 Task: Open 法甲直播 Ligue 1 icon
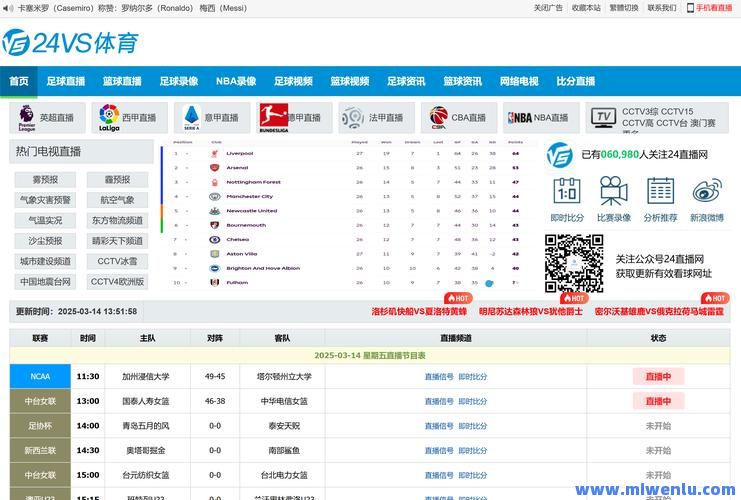(x=353, y=118)
